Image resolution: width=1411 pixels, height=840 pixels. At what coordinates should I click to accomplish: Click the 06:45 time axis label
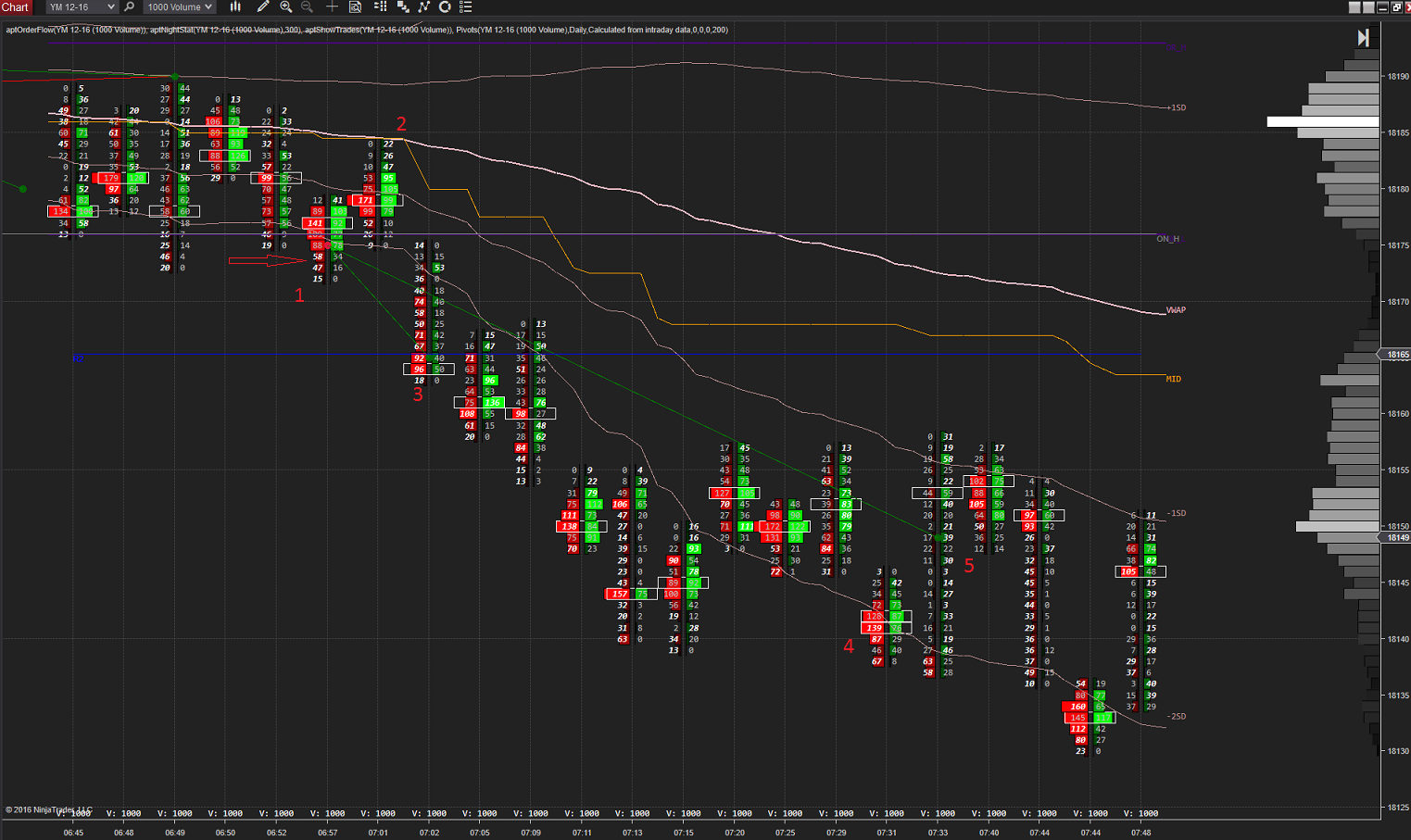point(73,833)
